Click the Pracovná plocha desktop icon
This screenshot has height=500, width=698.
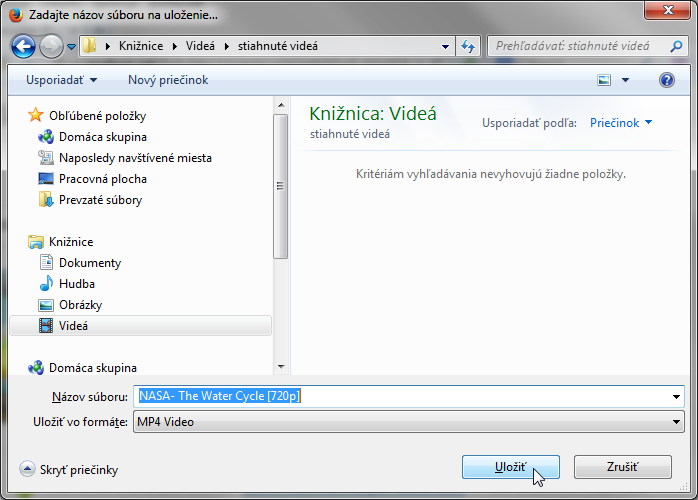point(46,179)
